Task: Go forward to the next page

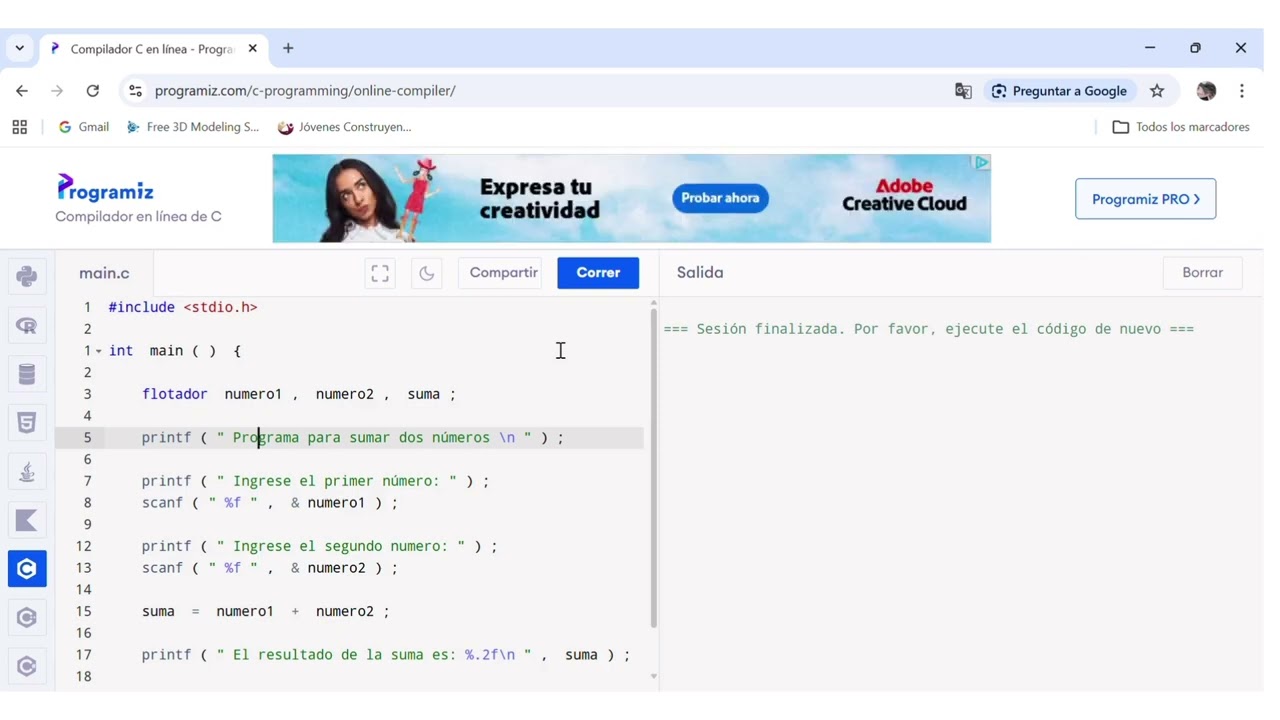Action: click(x=57, y=91)
